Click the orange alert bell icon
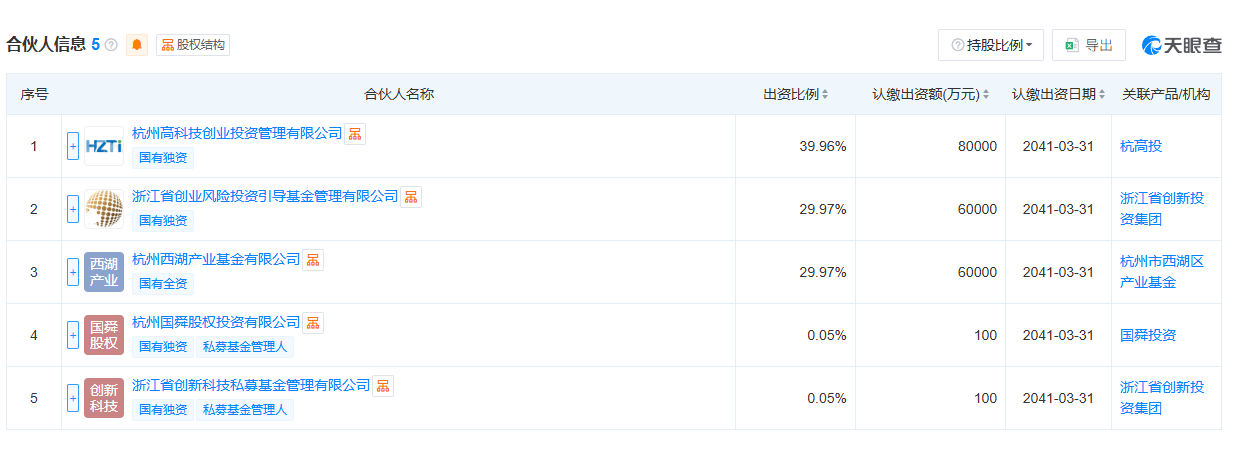 tap(137, 45)
